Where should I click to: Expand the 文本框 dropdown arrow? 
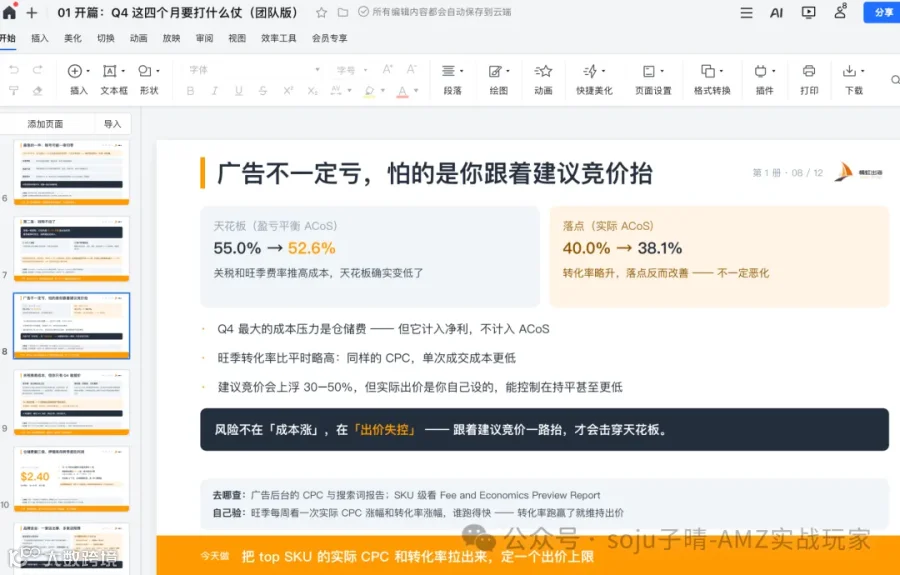(123, 71)
